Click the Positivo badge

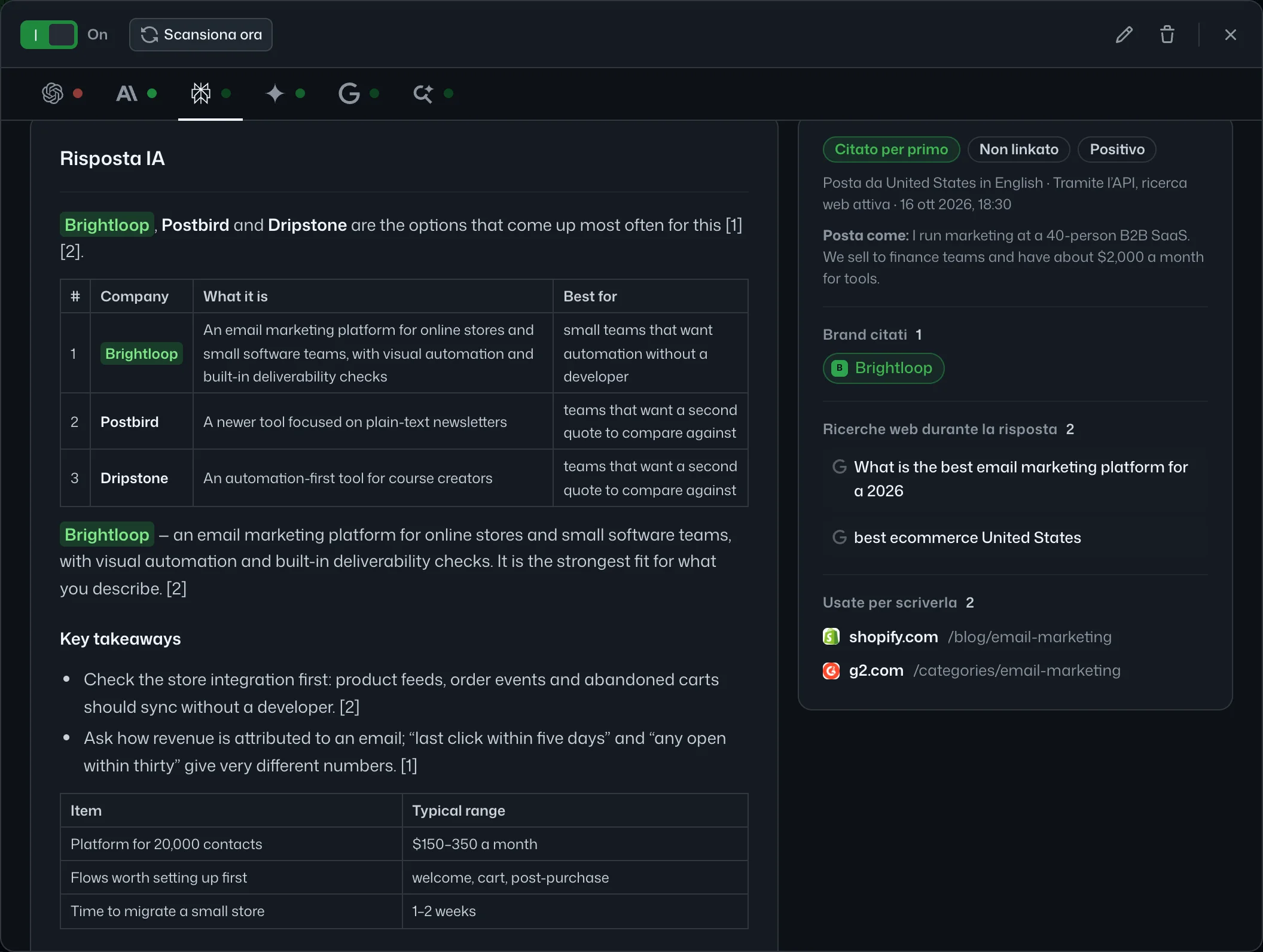1116,149
